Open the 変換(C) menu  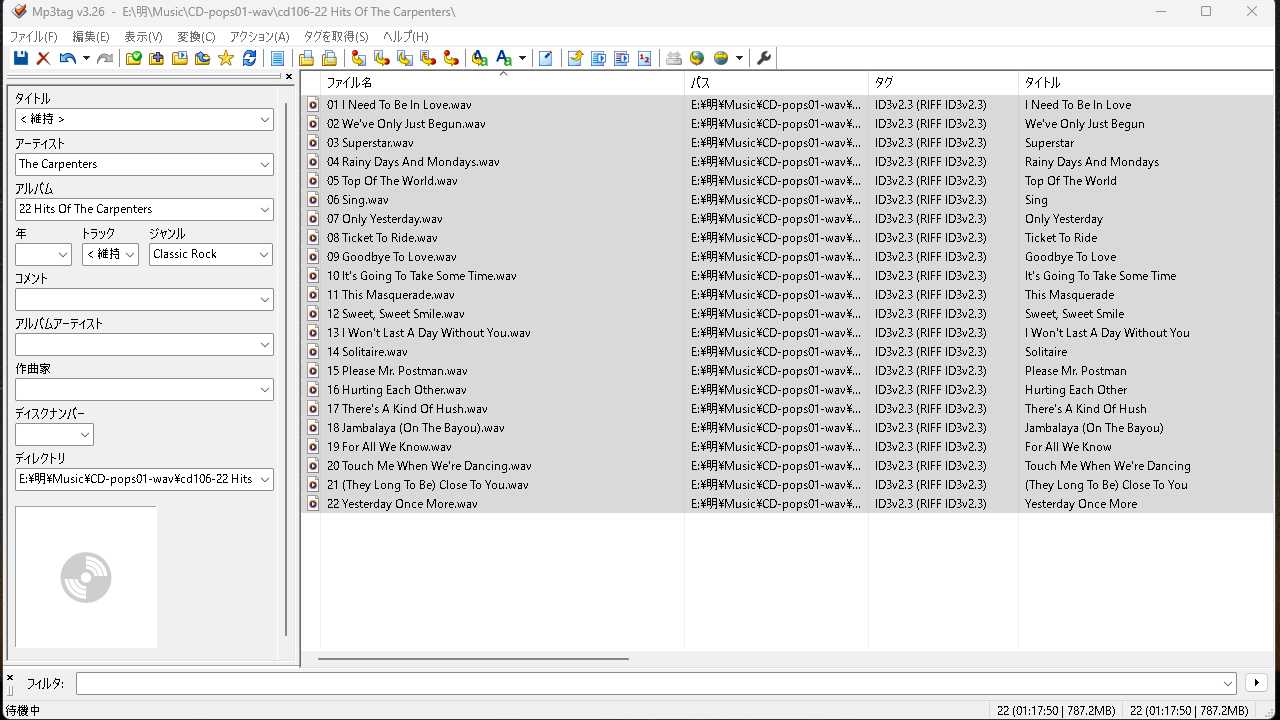[196, 36]
